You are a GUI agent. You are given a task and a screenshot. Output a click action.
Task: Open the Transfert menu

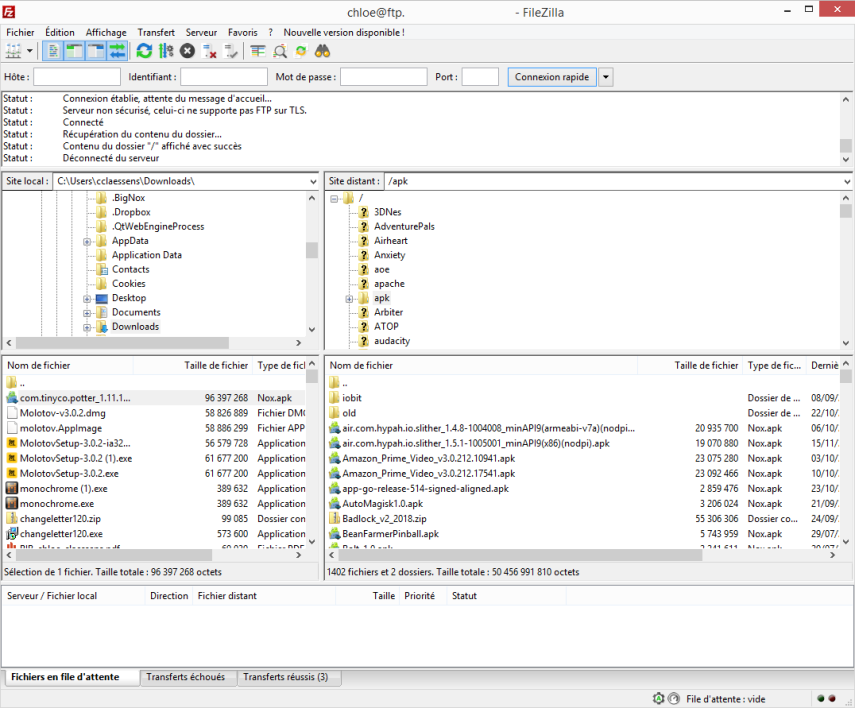point(155,32)
